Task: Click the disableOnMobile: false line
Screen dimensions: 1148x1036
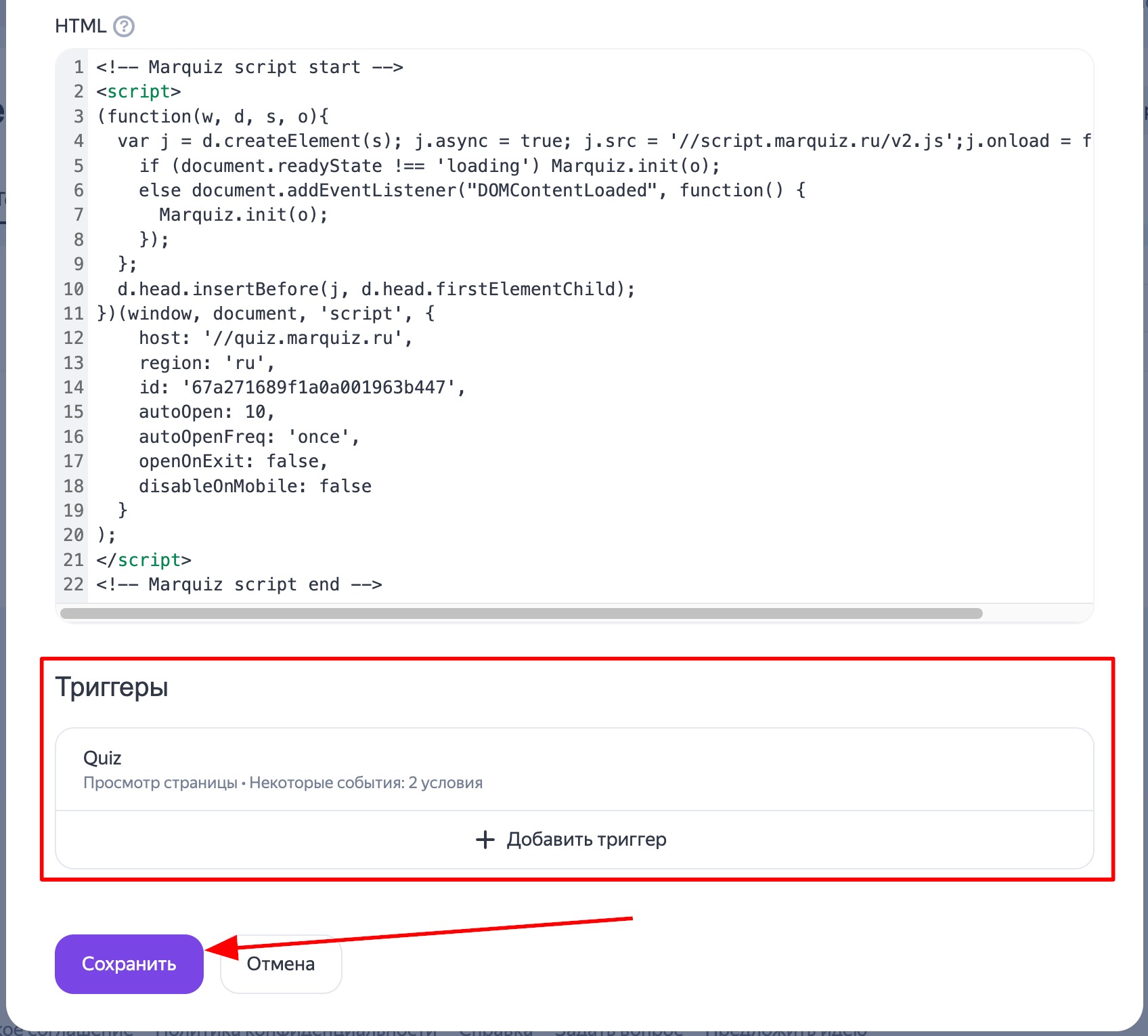Action: pyautogui.click(x=255, y=486)
